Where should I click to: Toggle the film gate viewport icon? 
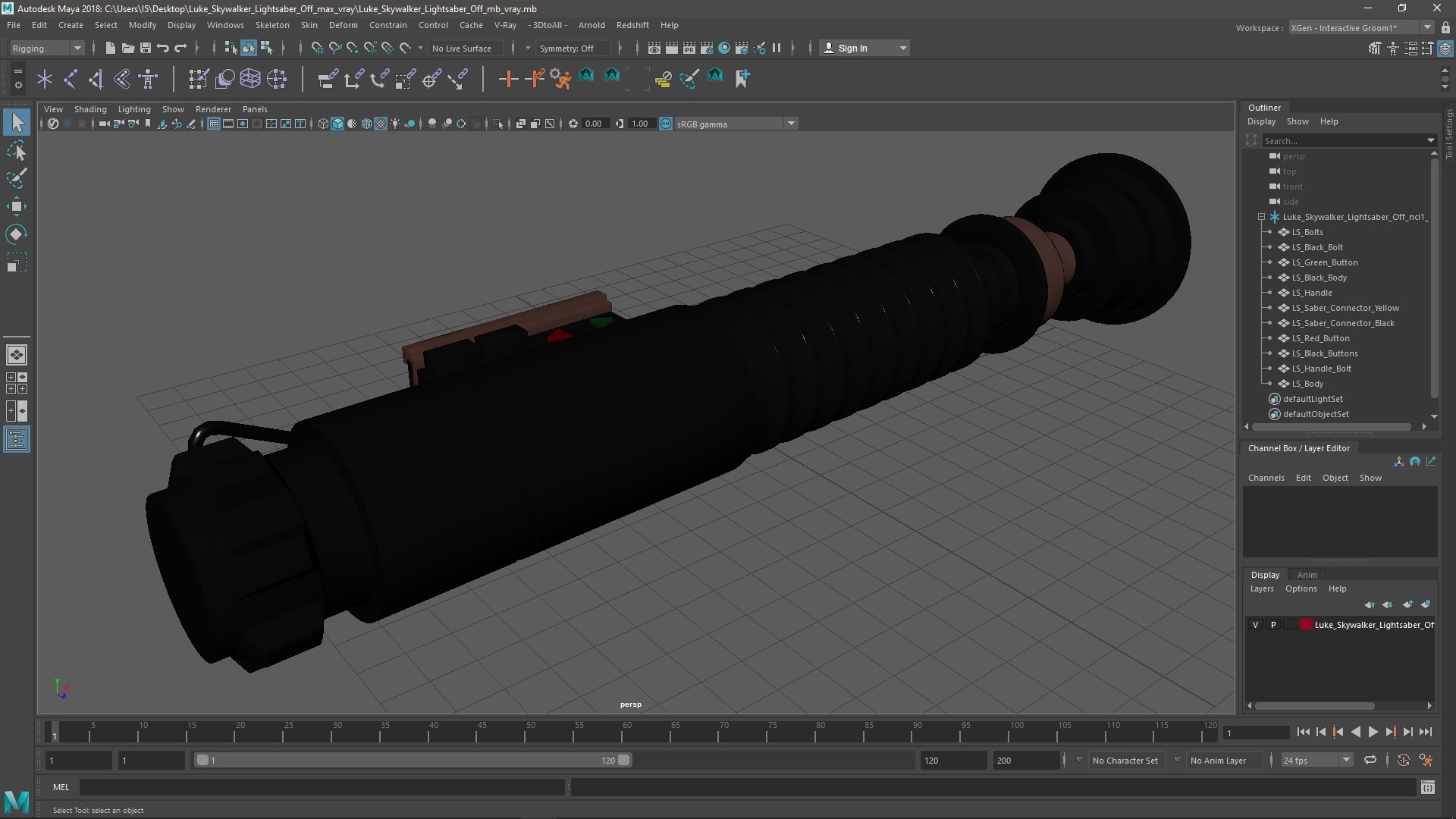pos(228,124)
